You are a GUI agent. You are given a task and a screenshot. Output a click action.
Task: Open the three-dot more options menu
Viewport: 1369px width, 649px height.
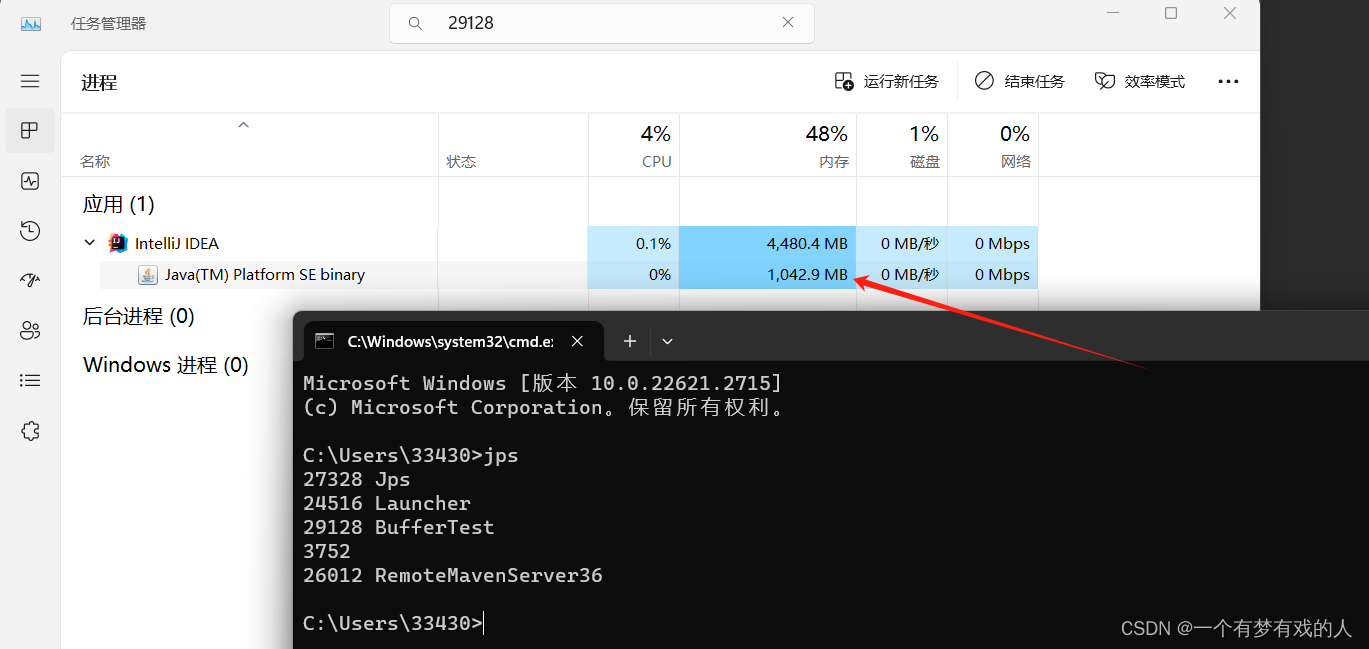(x=1228, y=81)
